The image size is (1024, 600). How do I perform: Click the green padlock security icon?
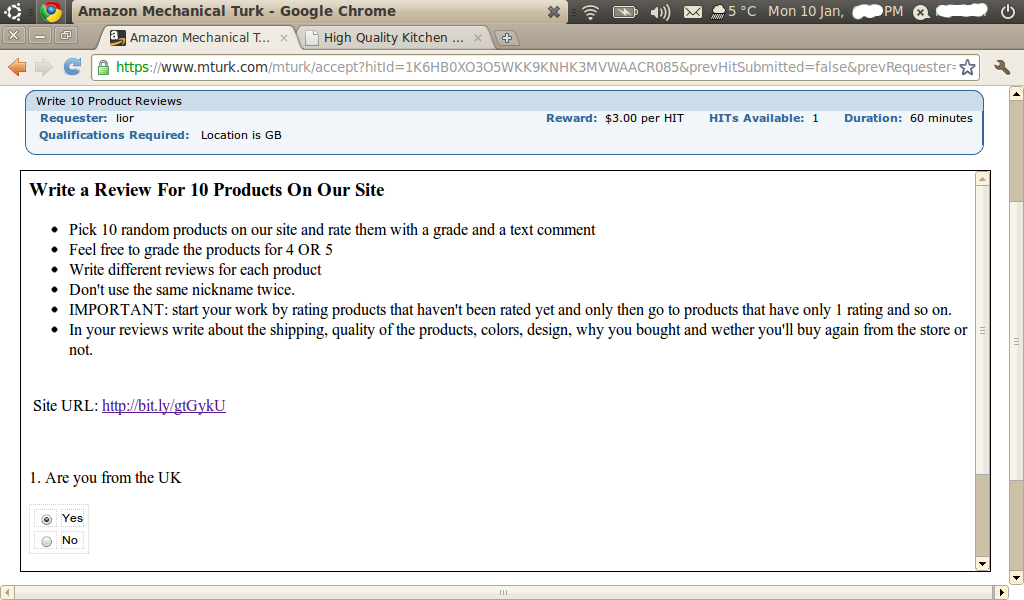103,67
